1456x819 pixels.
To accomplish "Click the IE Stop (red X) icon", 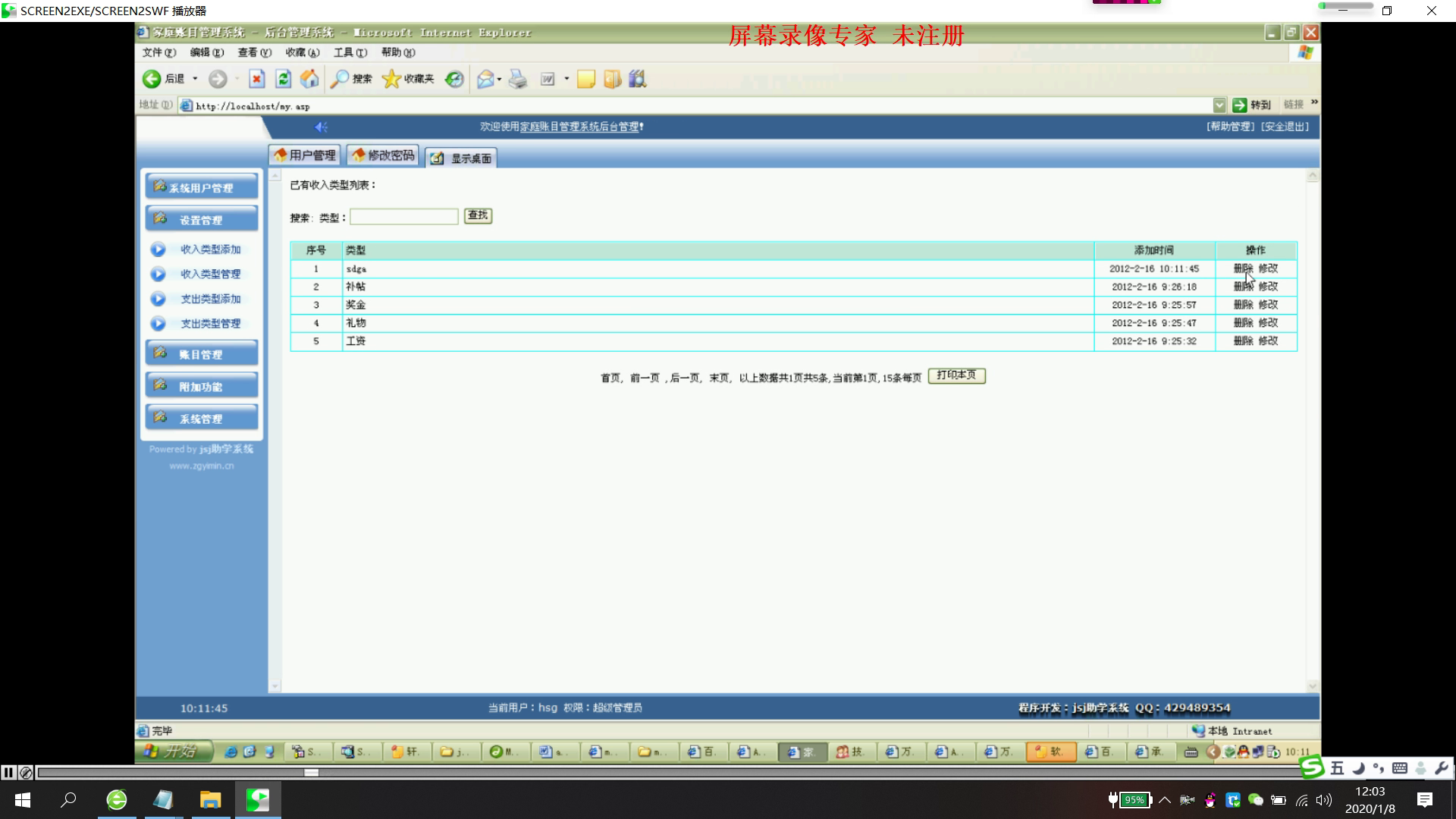I will click(257, 79).
